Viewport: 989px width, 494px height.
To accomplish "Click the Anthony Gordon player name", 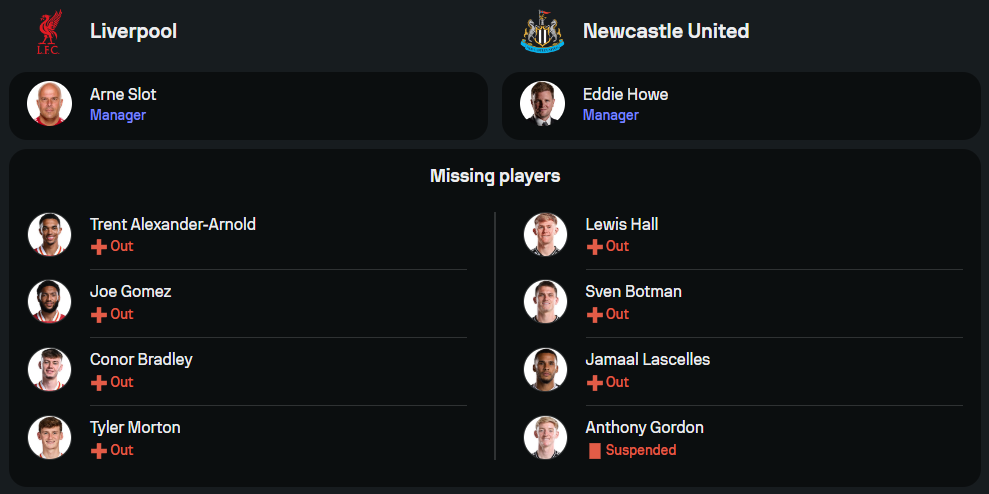I will pyautogui.click(x=644, y=427).
